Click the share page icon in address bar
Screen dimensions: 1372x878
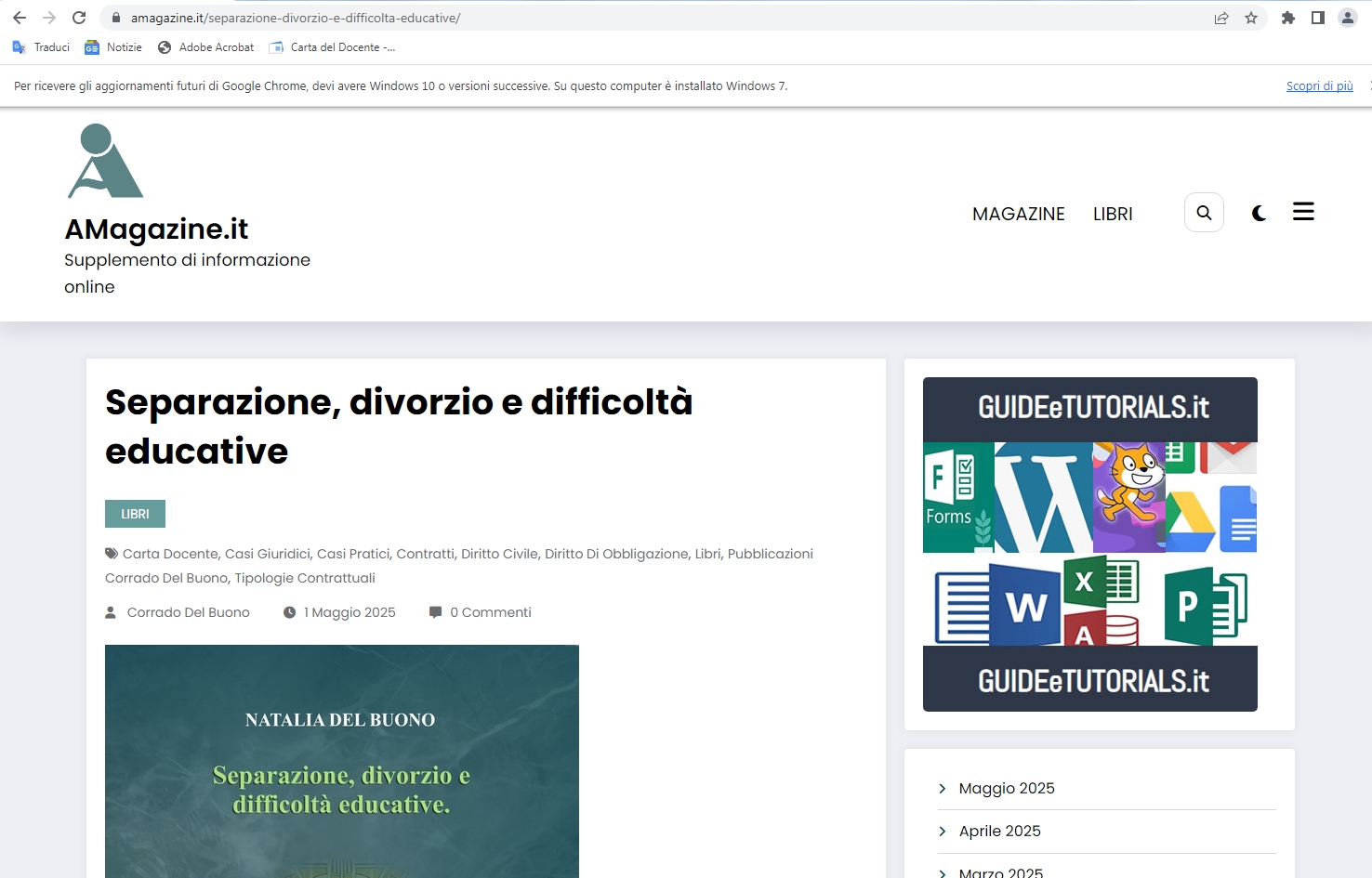click(x=1221, y=18)
